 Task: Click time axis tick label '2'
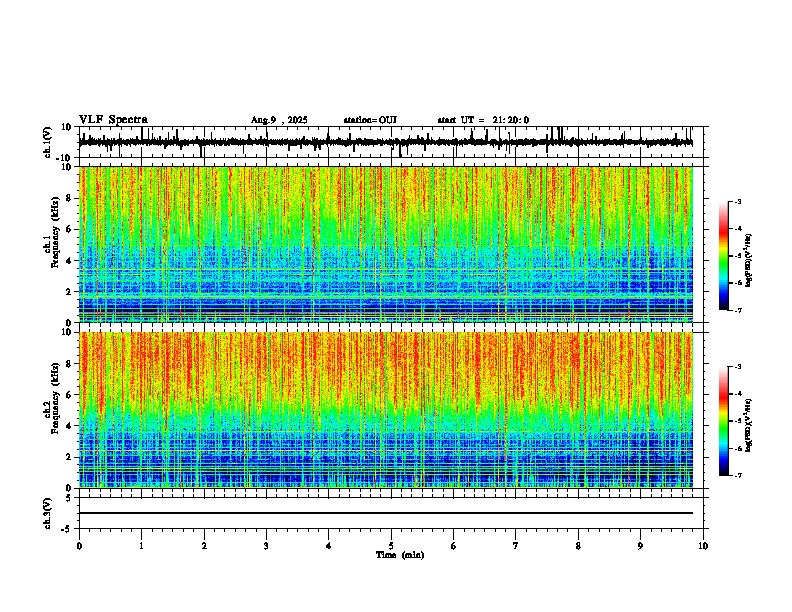pyautogui.click(x=204, y=546)
